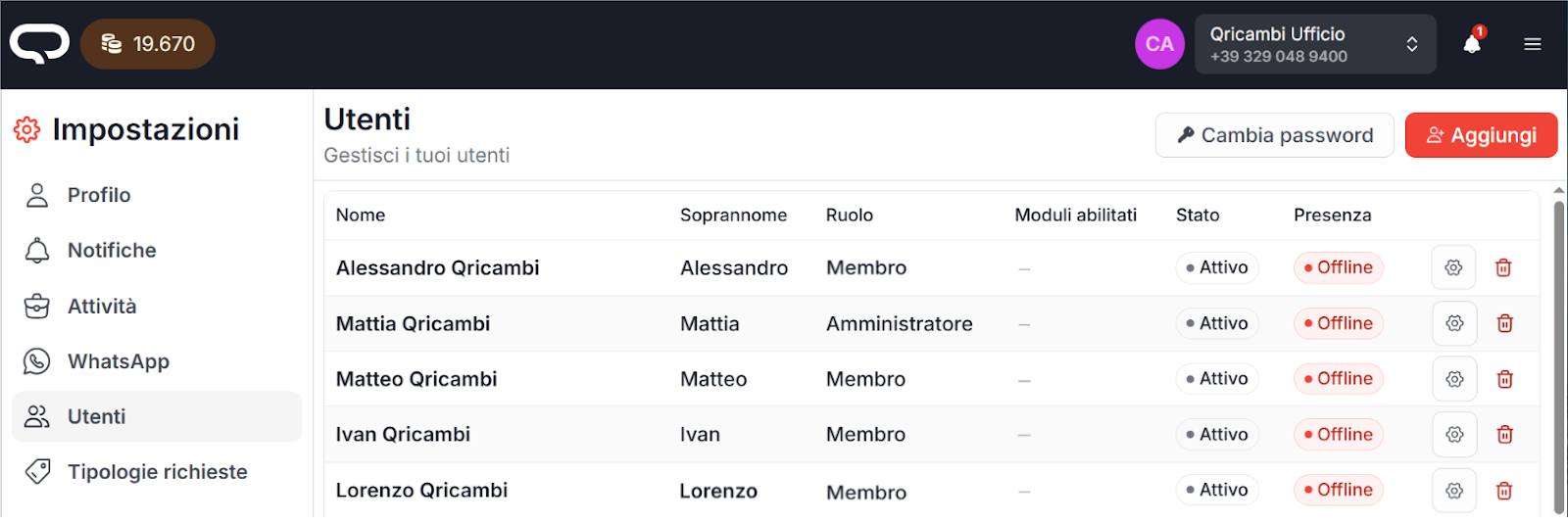Open settings gear for Alessandro Qricambi
This screenshot has height=524, width=1568.
click(x=1453, y=268)
